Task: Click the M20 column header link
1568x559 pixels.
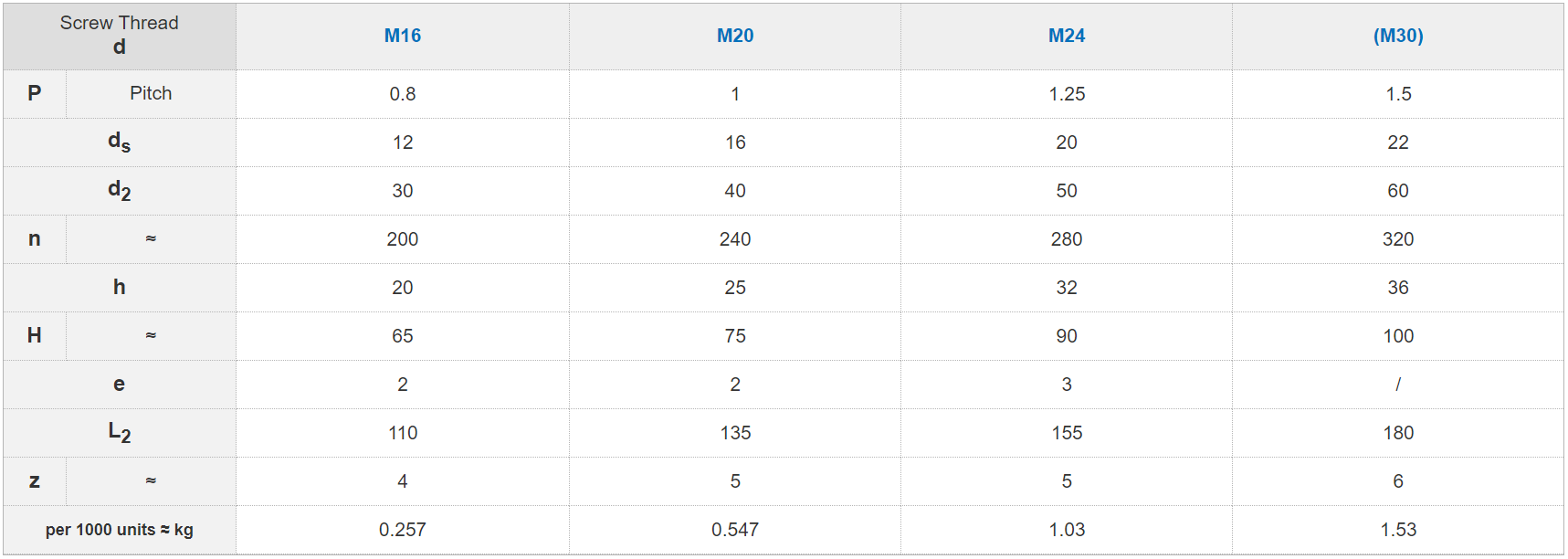Action: point(735,36)
